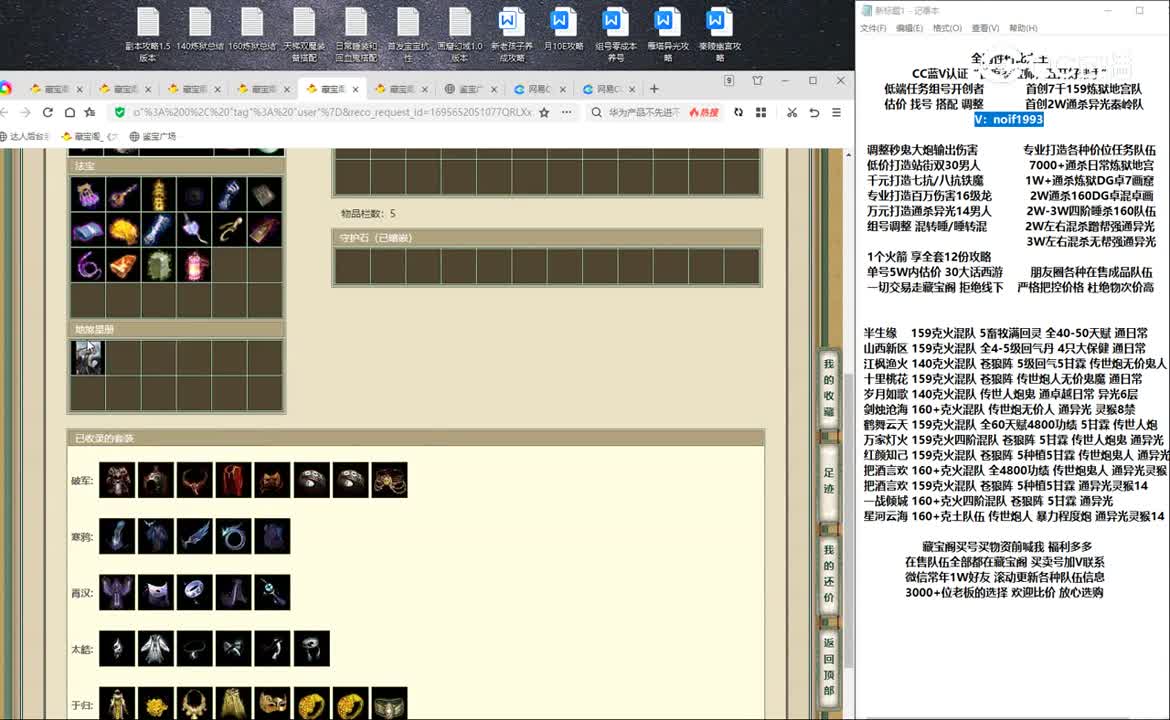Click the circular sync arrows toolbar icon
This screenshot has height=720, width=1170.
coord(738,112)
